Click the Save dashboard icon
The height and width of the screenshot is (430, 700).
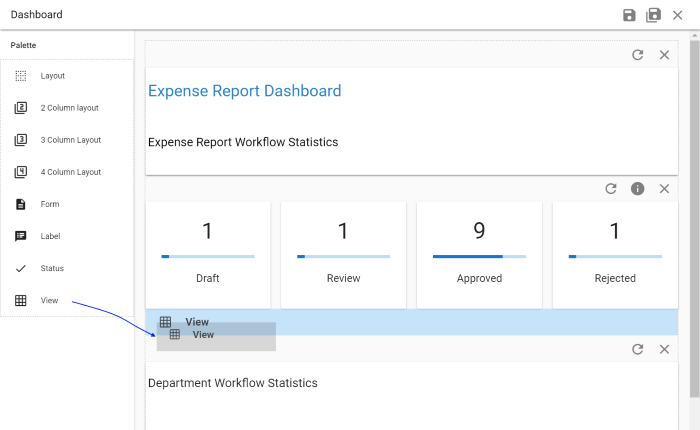629,15
